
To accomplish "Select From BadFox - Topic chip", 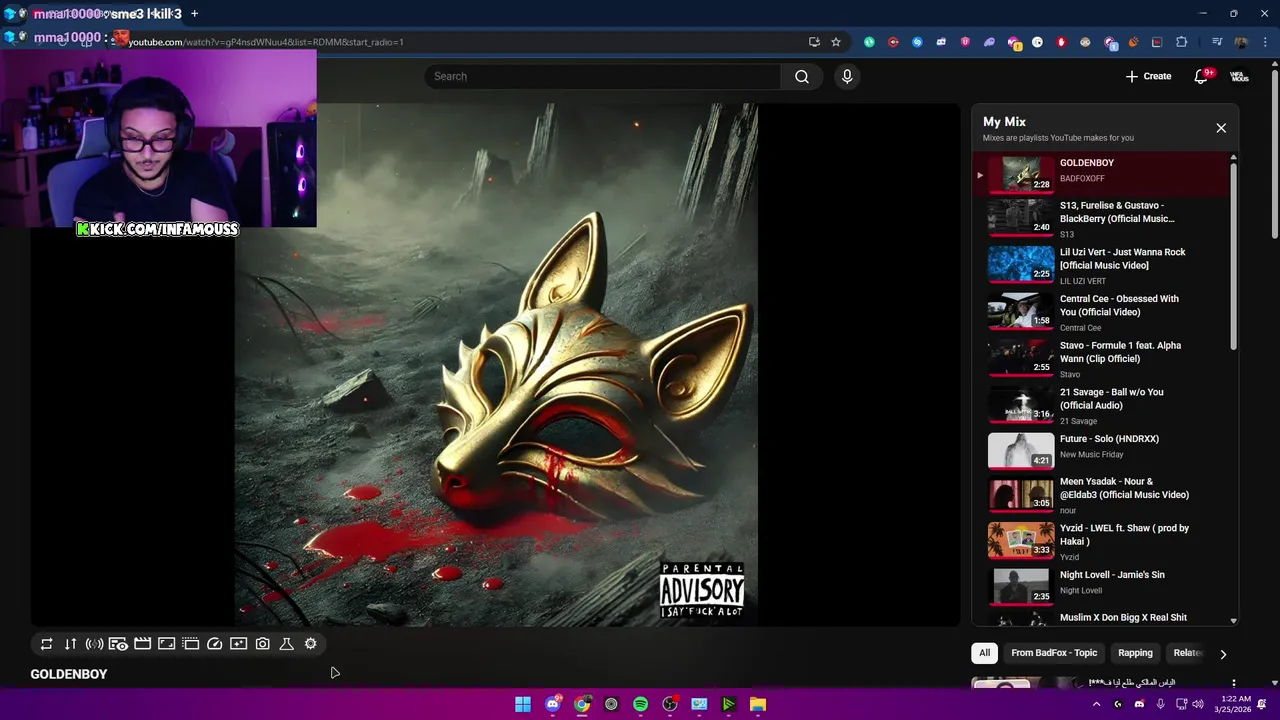I will click(1054, 653).
